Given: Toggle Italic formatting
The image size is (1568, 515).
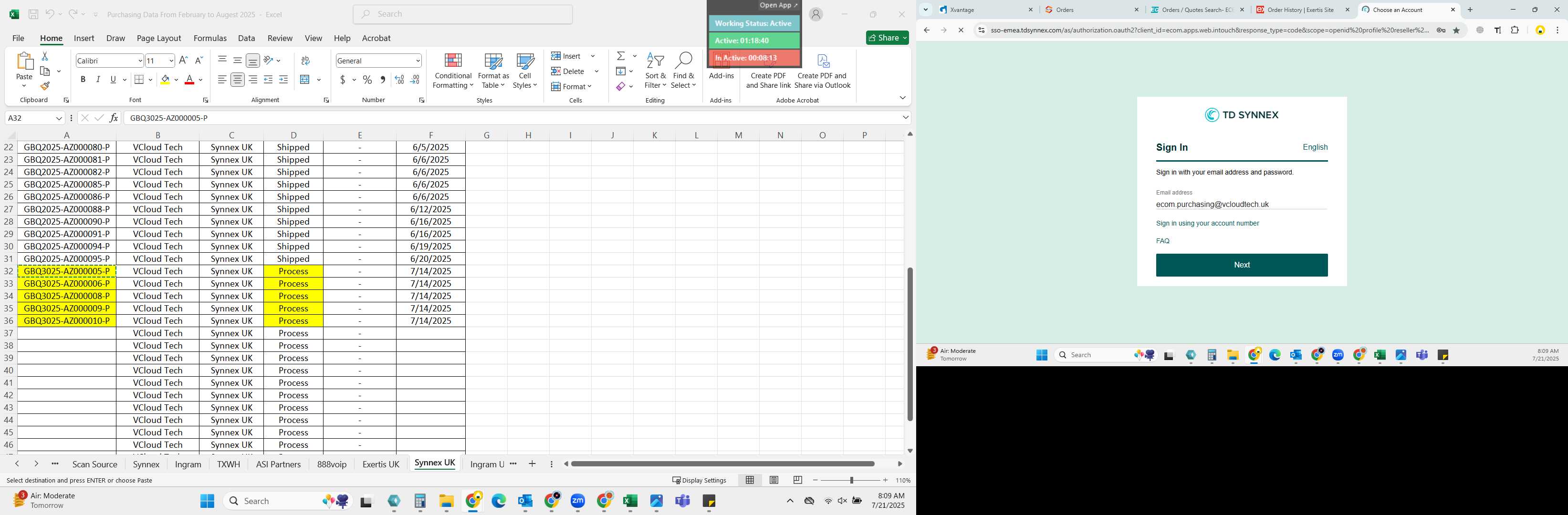Looking at the screenshot, I should (98, 80).
